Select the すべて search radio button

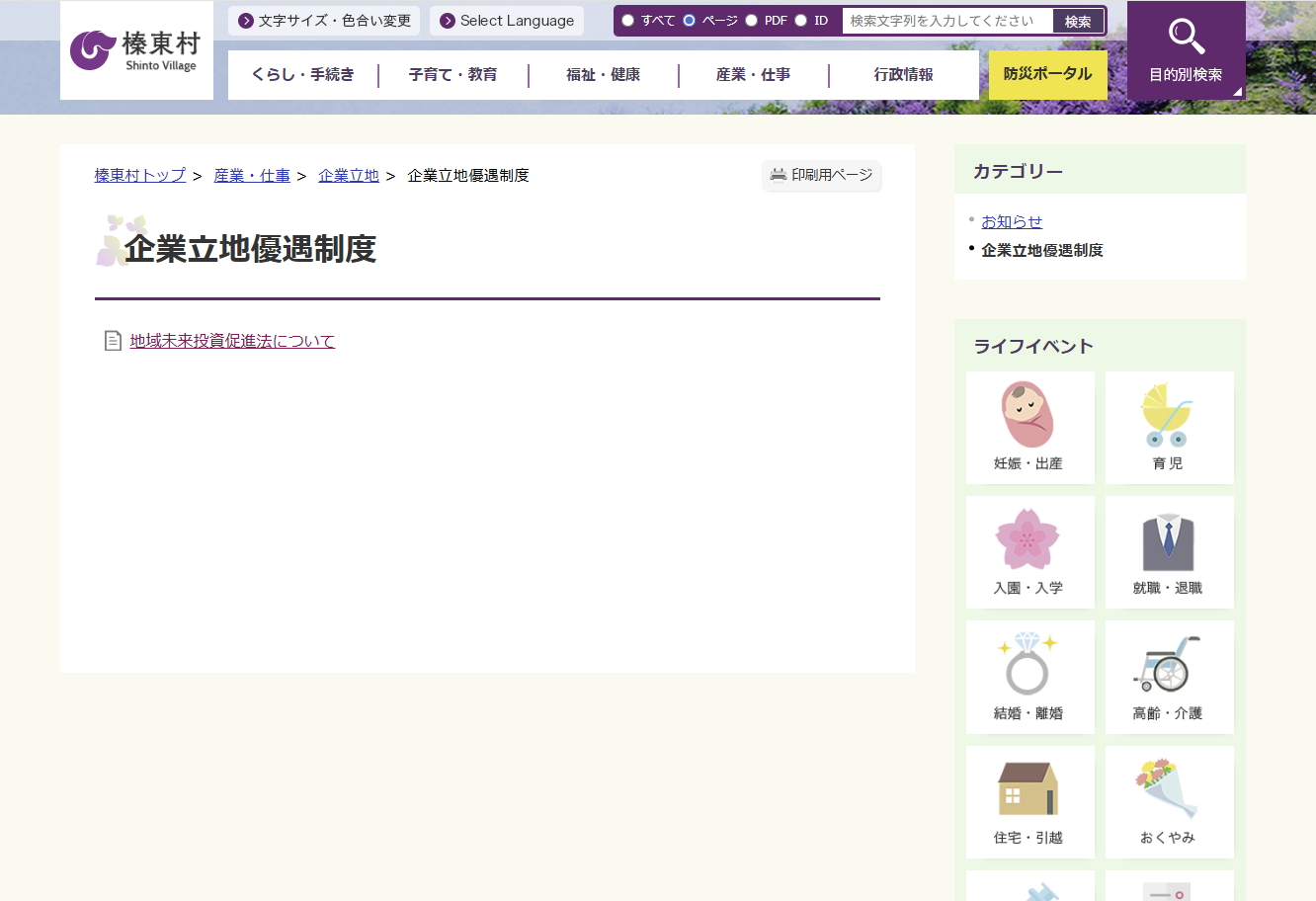(x=627, y=21)
